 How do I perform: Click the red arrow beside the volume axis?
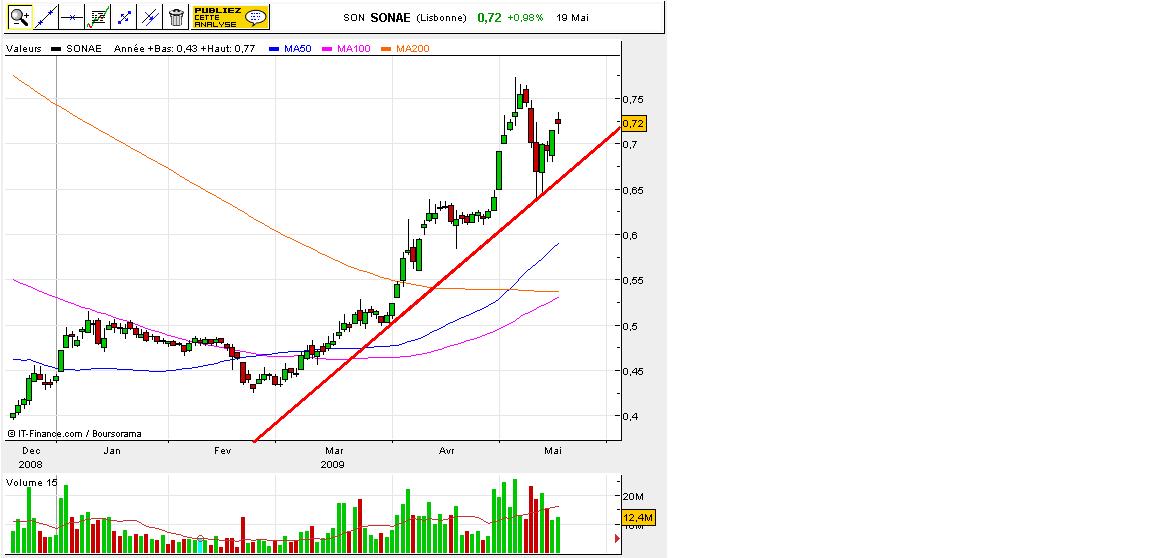617,538
